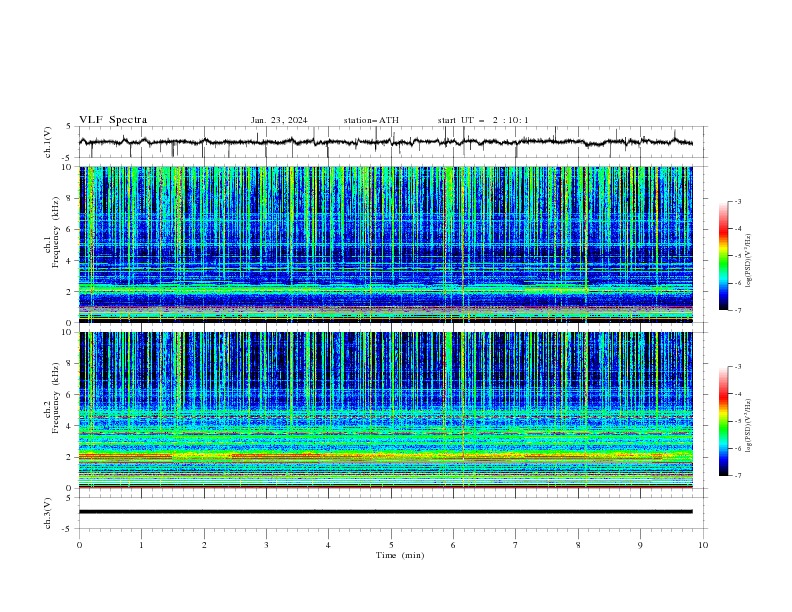Click time axis tick label "9"
Viewport: 792px width, 612px height.
point(640,545)
